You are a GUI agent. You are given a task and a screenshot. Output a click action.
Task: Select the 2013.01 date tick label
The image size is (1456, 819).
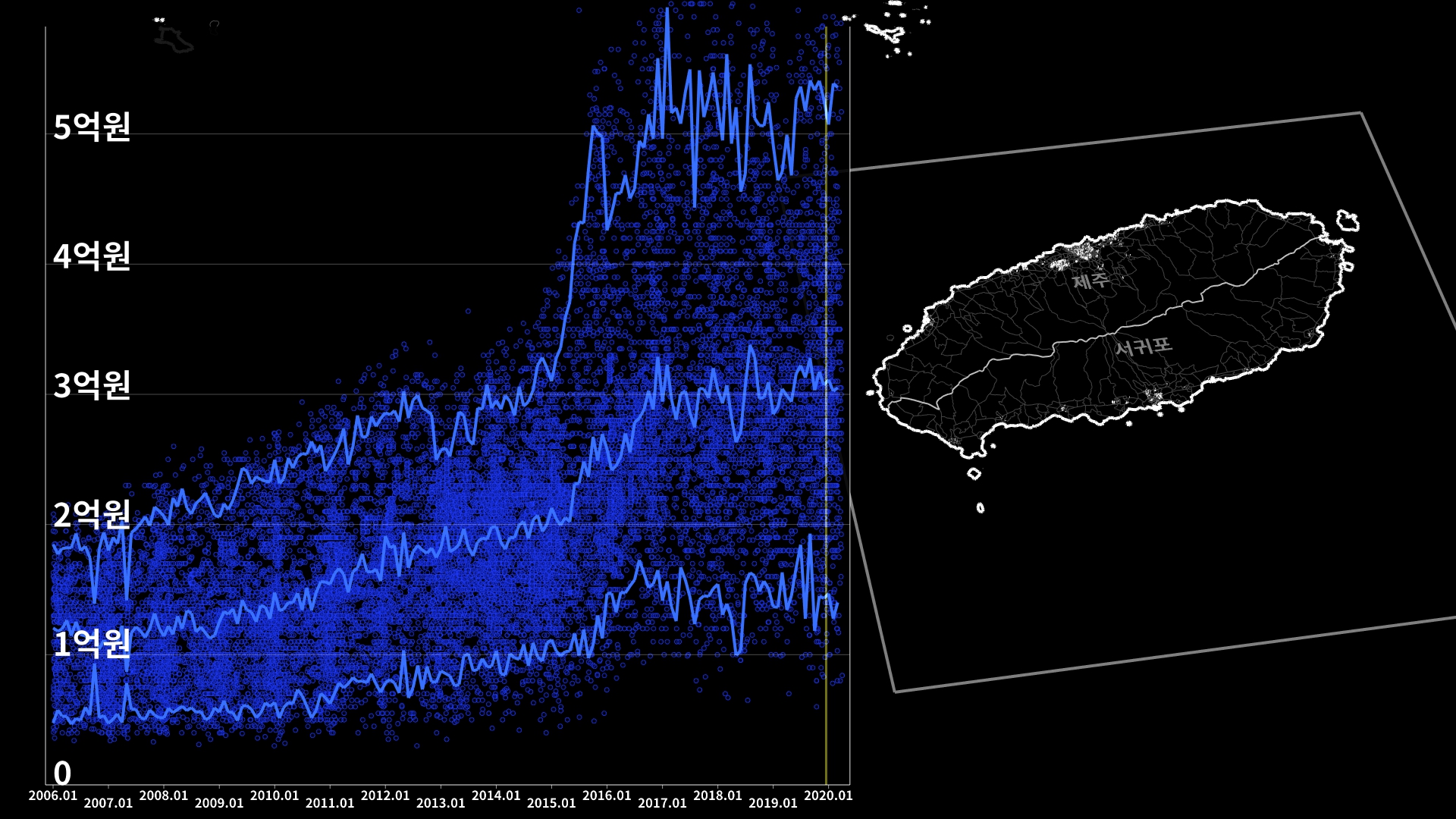click(441, 803)
